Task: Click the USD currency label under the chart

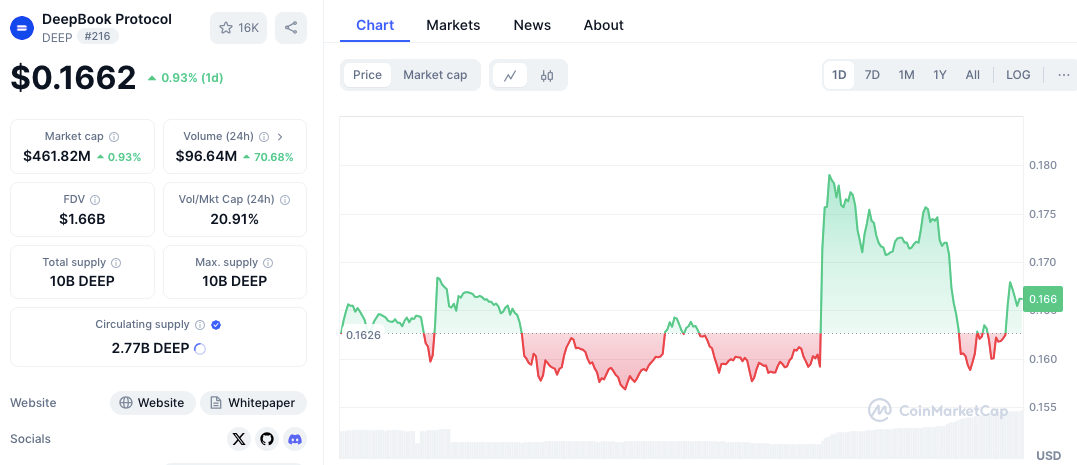Action: 1049,455
